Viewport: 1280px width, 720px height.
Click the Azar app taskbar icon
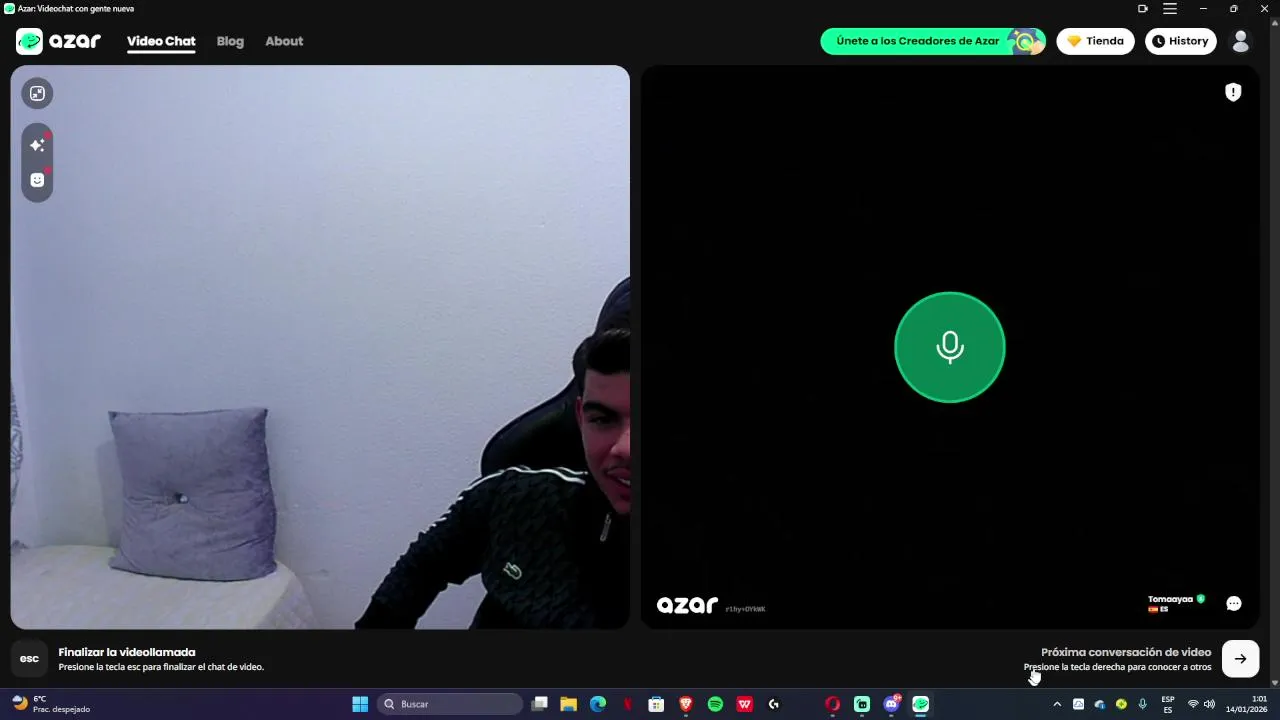(920, 704)
